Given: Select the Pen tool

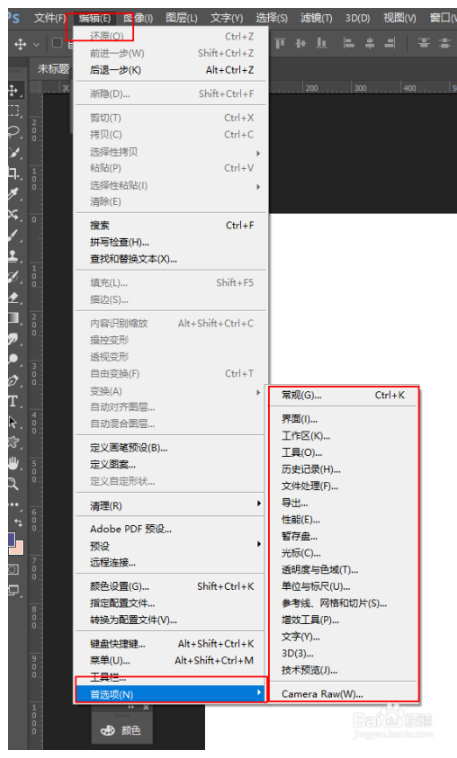Looking at the screenshot, I should [x=14, y=380].
